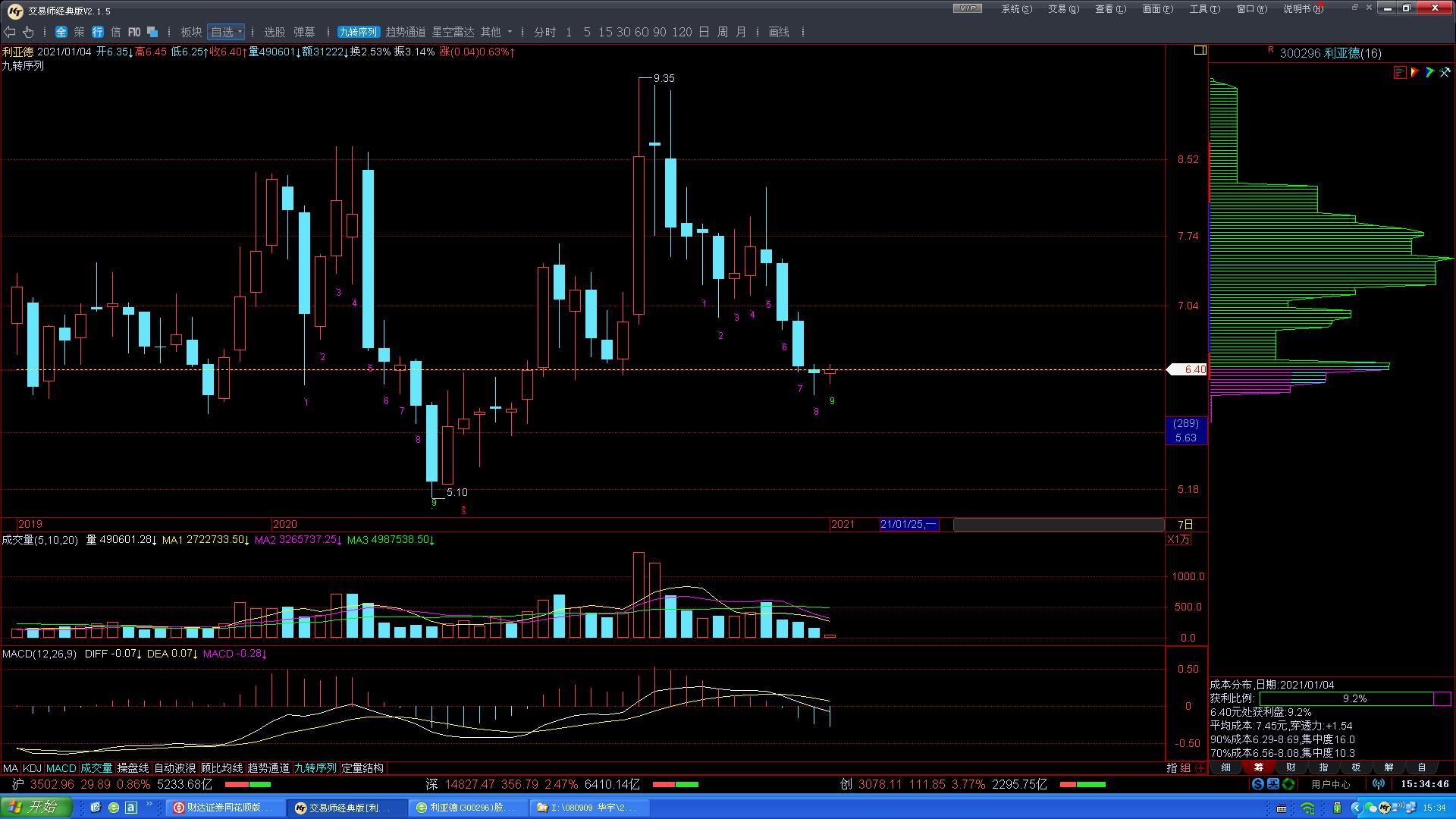Screen dimensions: 1456x819
Task: Click the 用户中心 link in status bar
Action: click(x=1330, y=784)
